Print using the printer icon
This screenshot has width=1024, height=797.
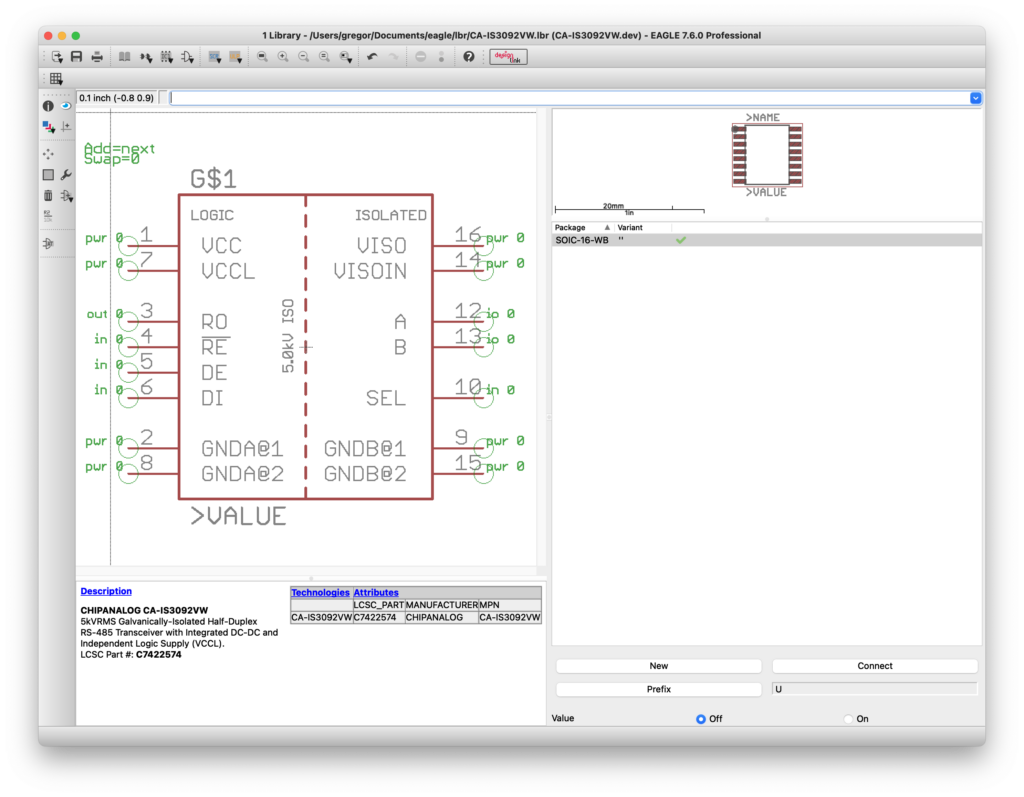click(97, 57)
